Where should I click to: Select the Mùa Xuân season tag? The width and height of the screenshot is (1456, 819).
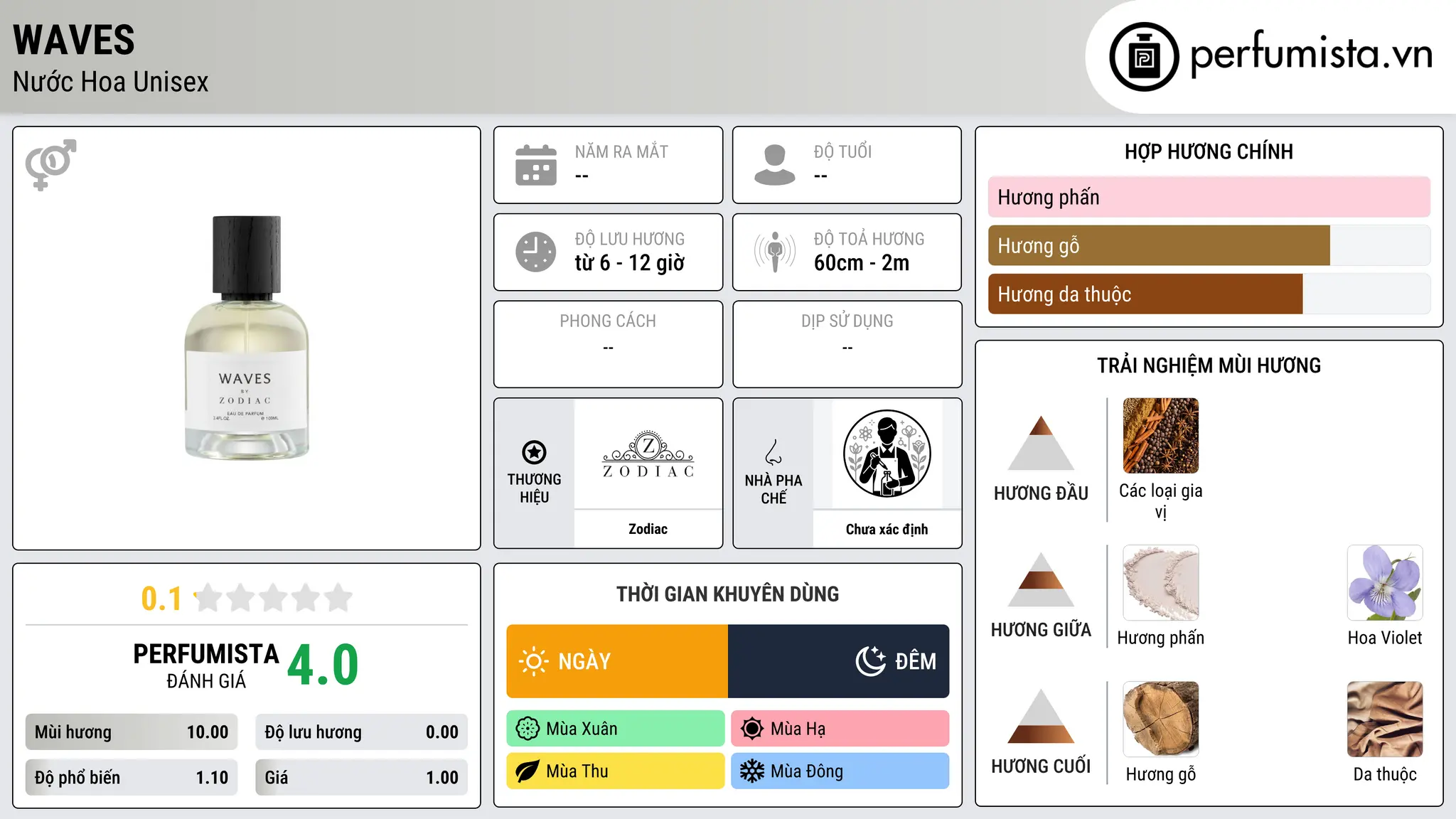(x=616, y=729)
